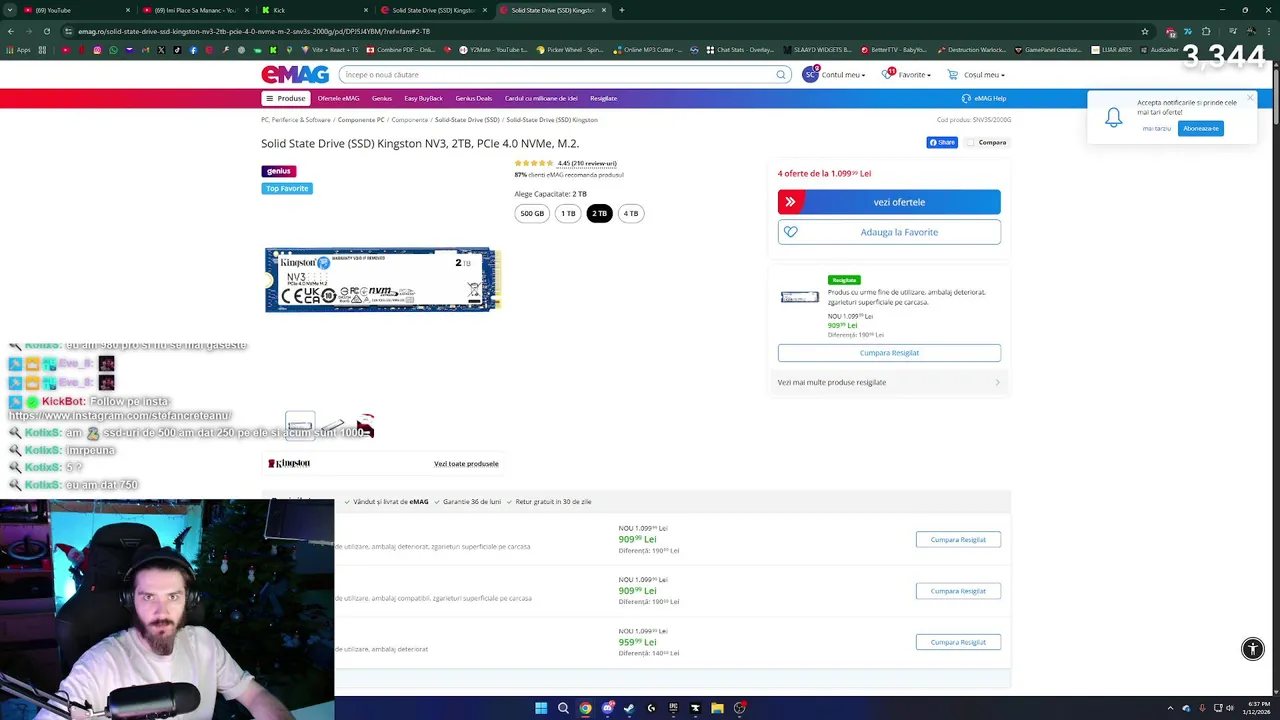Click the Kingston brand logo
The image size is (1280, 720).
pos(289,464)
